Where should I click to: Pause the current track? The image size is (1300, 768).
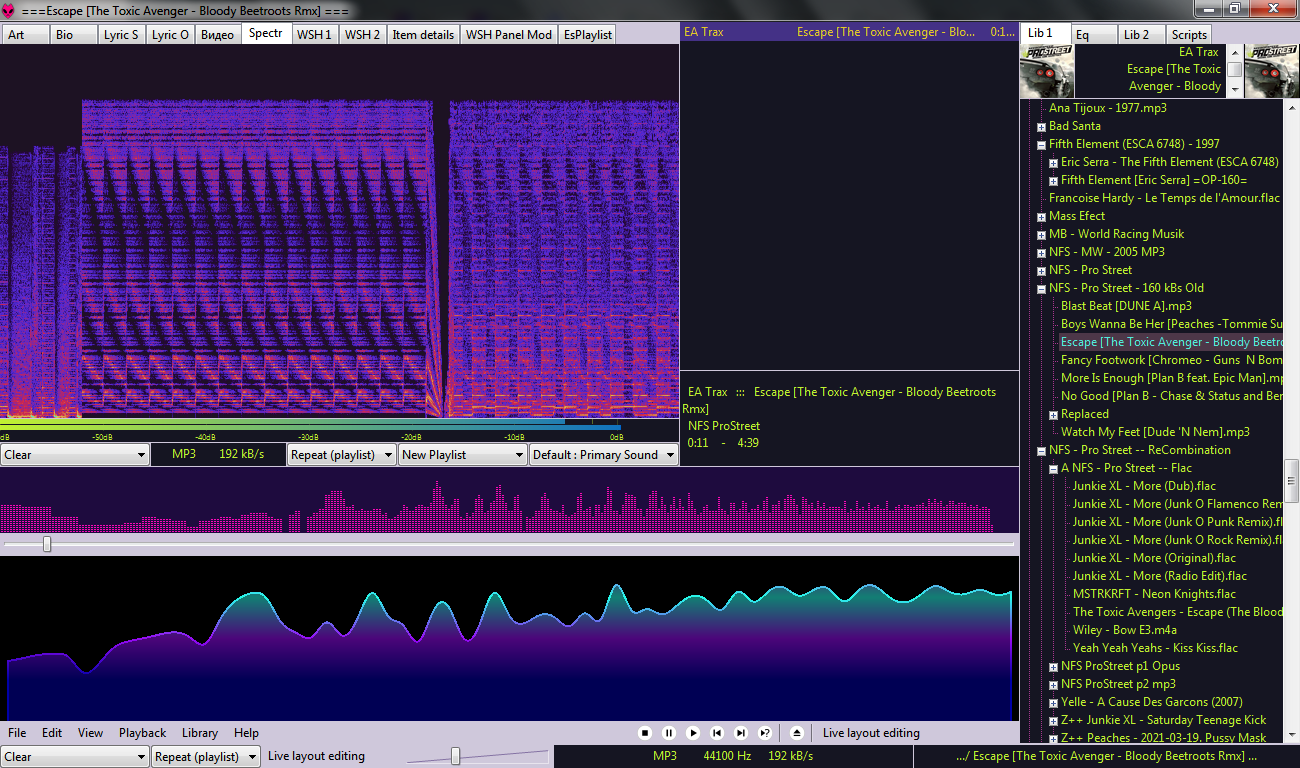tap(669, 733)
